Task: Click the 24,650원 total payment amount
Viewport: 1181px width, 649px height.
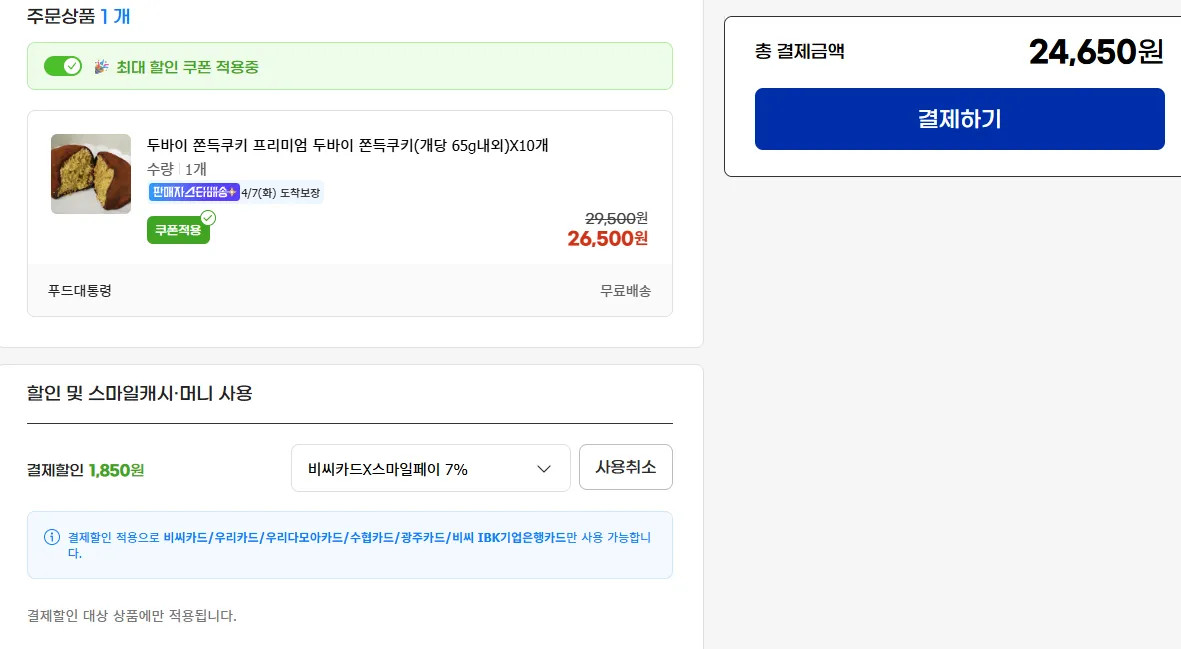Action: point(1096,51)
